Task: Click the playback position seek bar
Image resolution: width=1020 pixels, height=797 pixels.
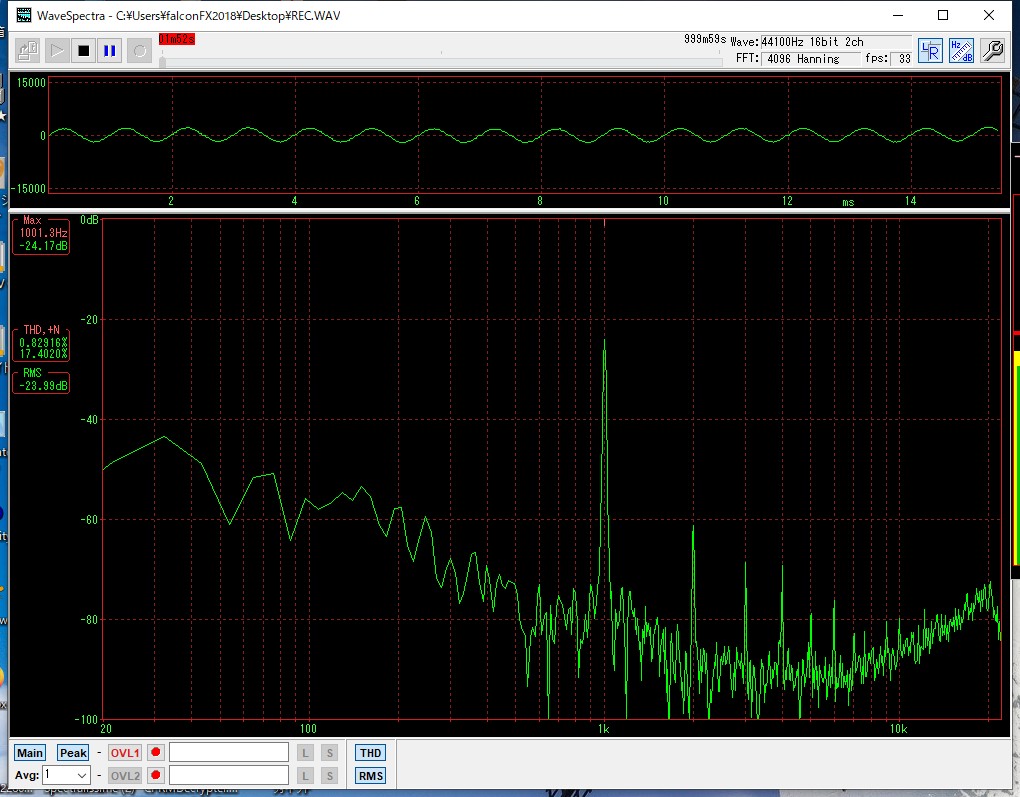Action: click(440, 62)
